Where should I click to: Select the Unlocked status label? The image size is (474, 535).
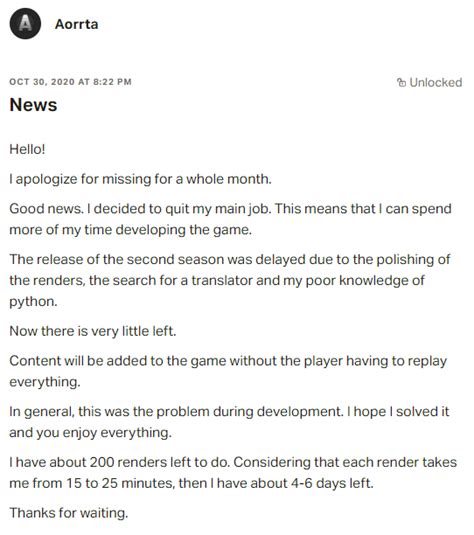435,82
